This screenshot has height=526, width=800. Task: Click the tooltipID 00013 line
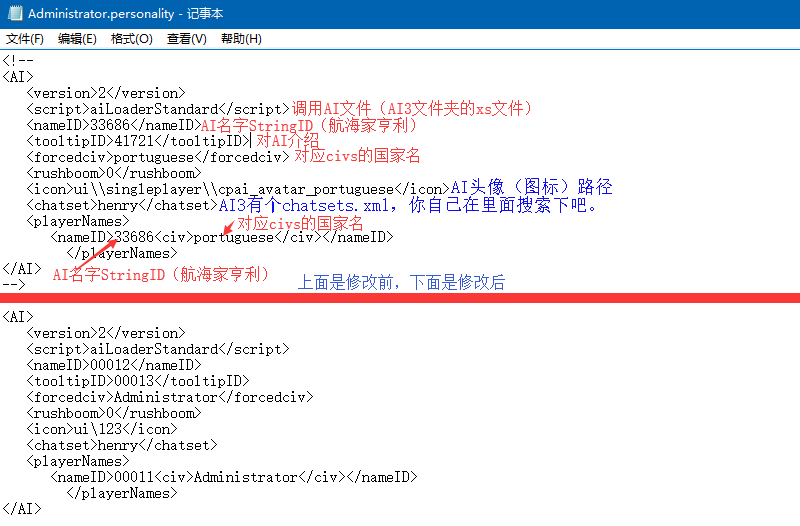coord(138,381)
